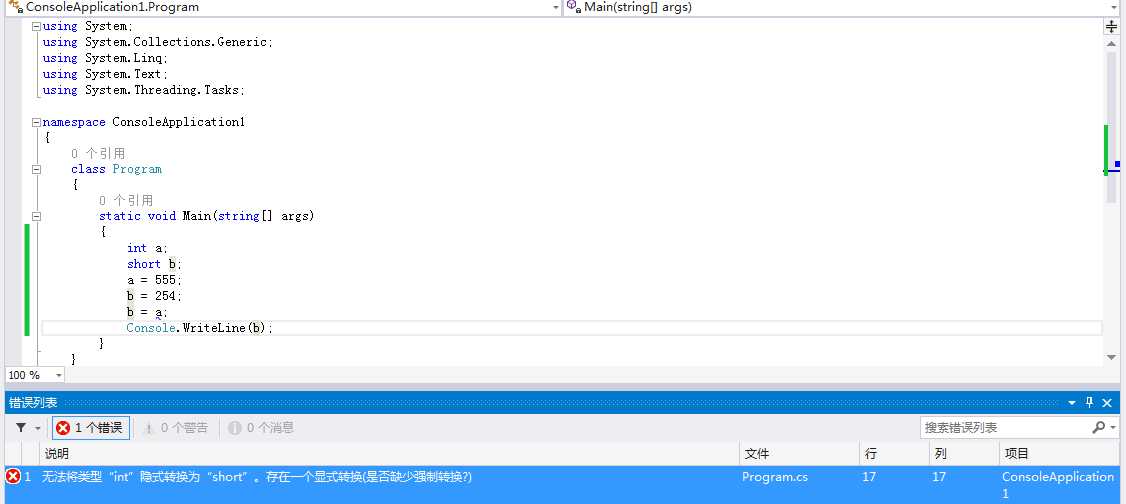Click the code line 'int a;'

click(x=146, y=248)
